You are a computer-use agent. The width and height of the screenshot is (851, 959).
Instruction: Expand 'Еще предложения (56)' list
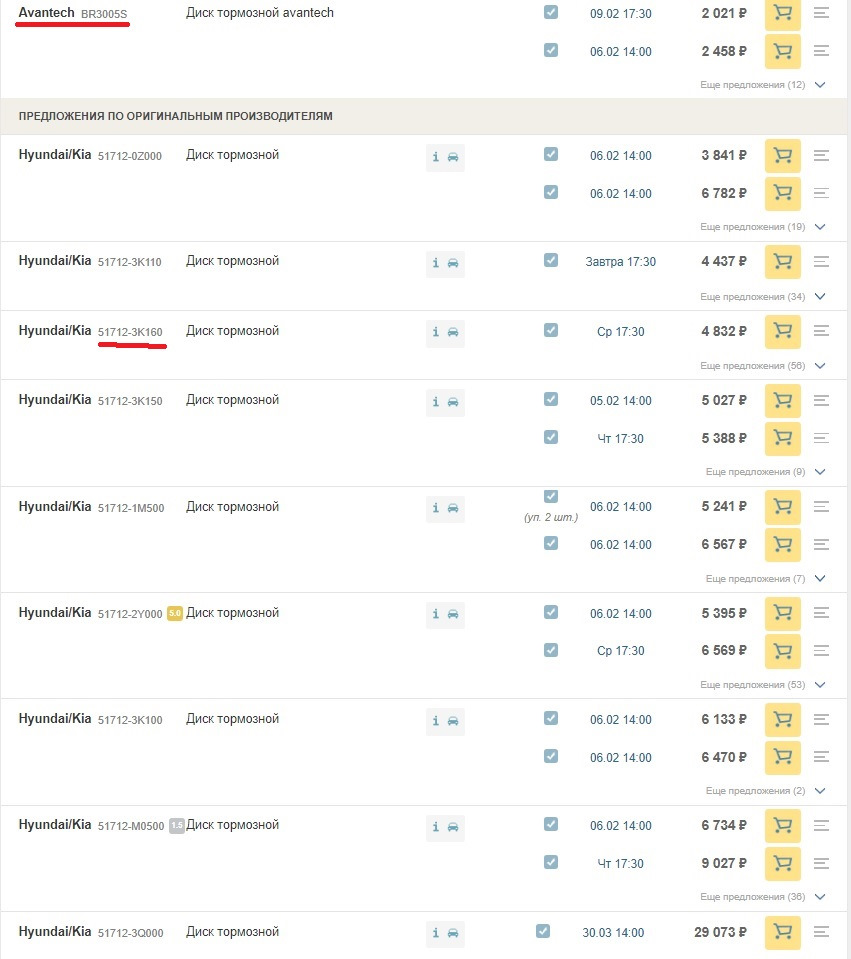[763, 366]
